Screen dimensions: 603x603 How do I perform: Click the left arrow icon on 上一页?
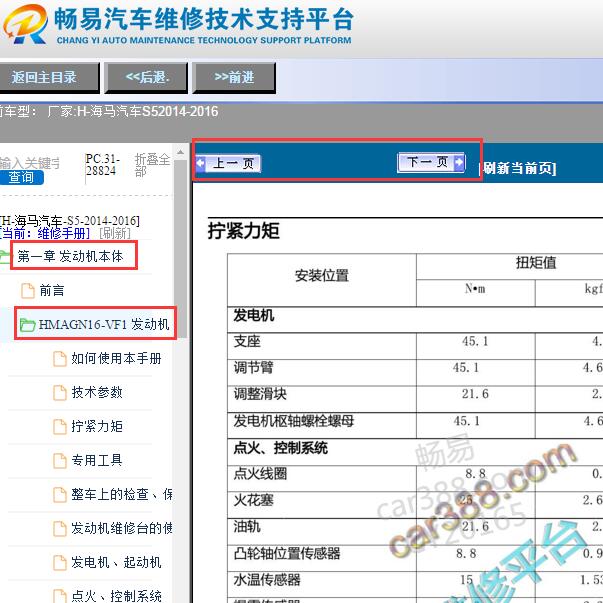(200, 163)
